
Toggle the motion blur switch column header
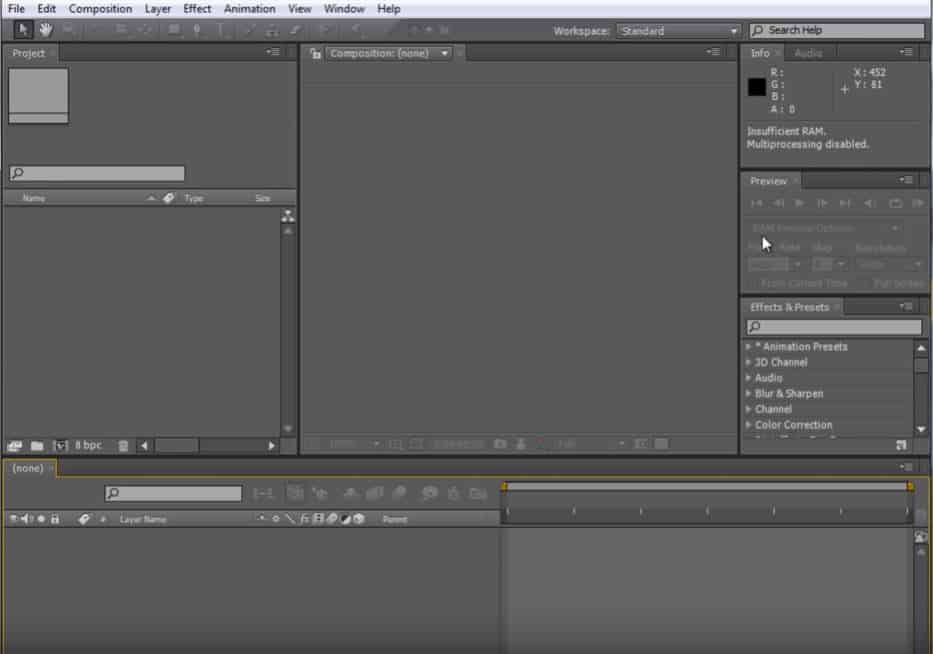click(332, 519)
